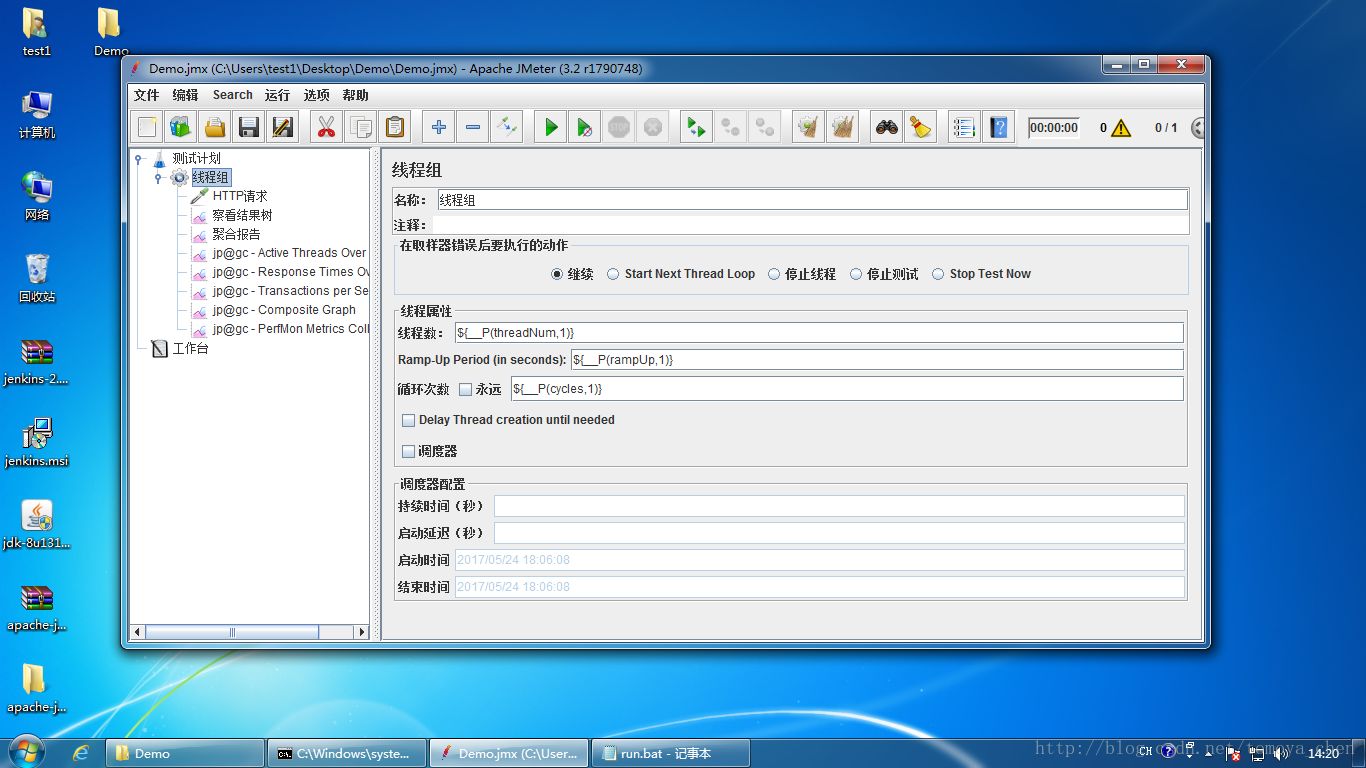The image size is (1366, 768).
Task: Switch to the C:\Windows\system command prompt taskbar button
Action: click(346, 753)
